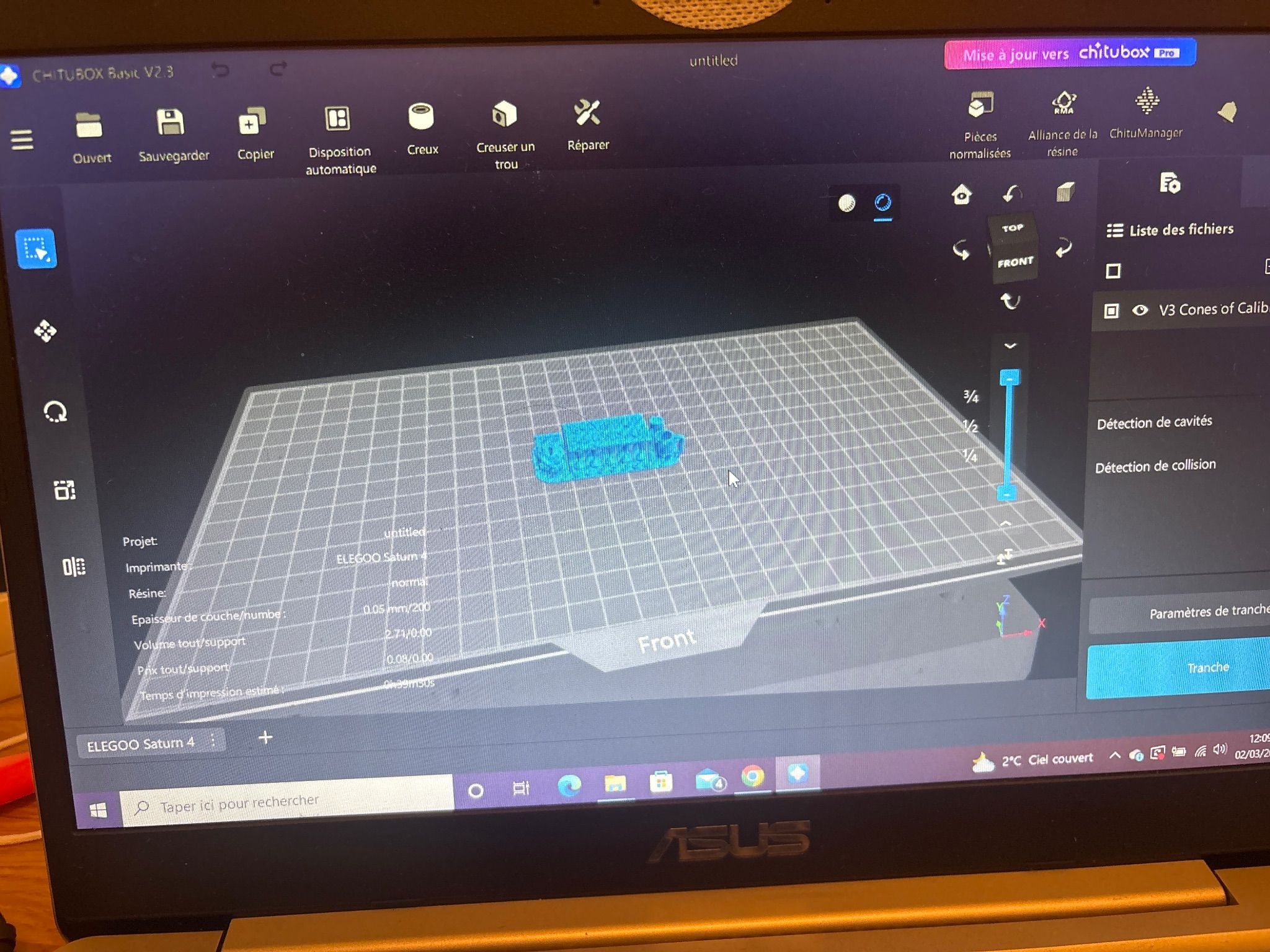Click the undo arrow in title bar

[x=220, y=69]
